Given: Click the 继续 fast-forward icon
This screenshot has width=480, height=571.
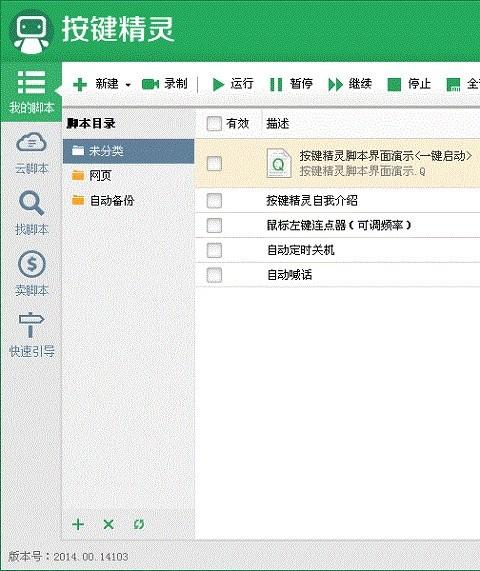Looking at the screenshot, I should point(335,84).
